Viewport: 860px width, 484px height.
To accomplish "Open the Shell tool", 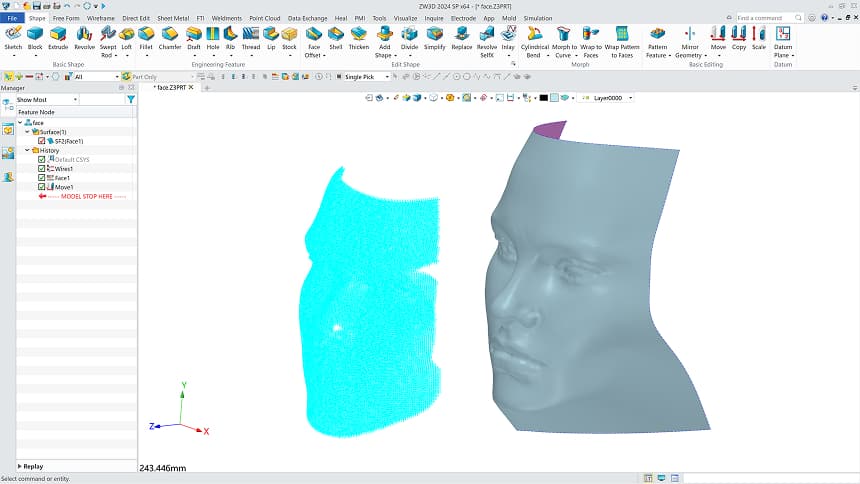I will point(336,38).
